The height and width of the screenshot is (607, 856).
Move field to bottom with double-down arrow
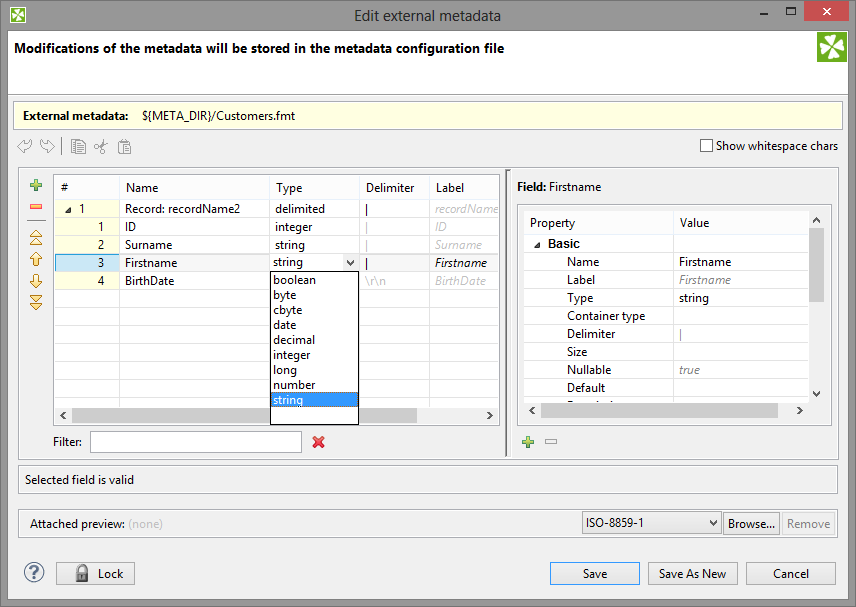[x=36, y=302]
